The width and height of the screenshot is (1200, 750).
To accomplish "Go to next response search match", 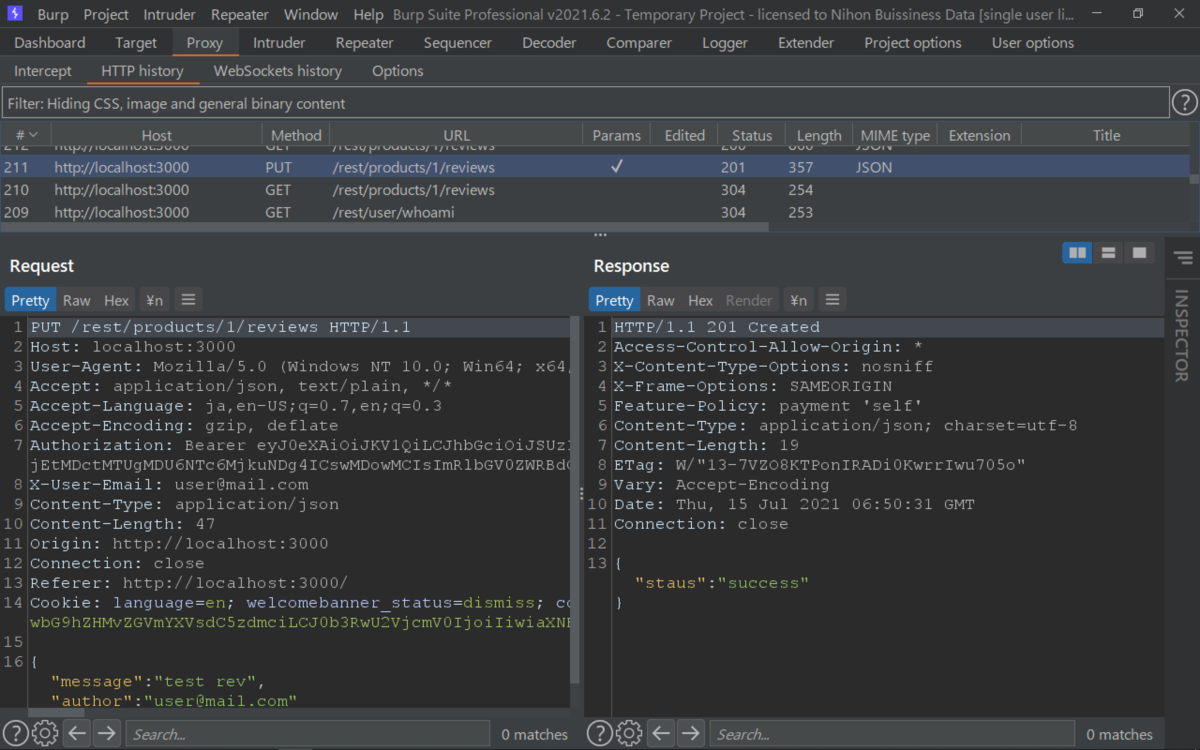I will [x=690, y=733].
